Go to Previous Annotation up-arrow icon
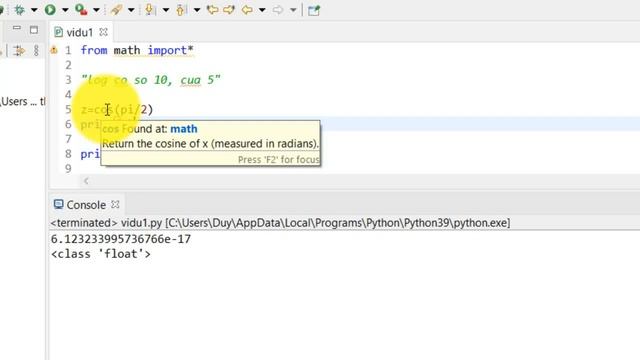This screenshot has width=640, height=360. tap(181, 10)
